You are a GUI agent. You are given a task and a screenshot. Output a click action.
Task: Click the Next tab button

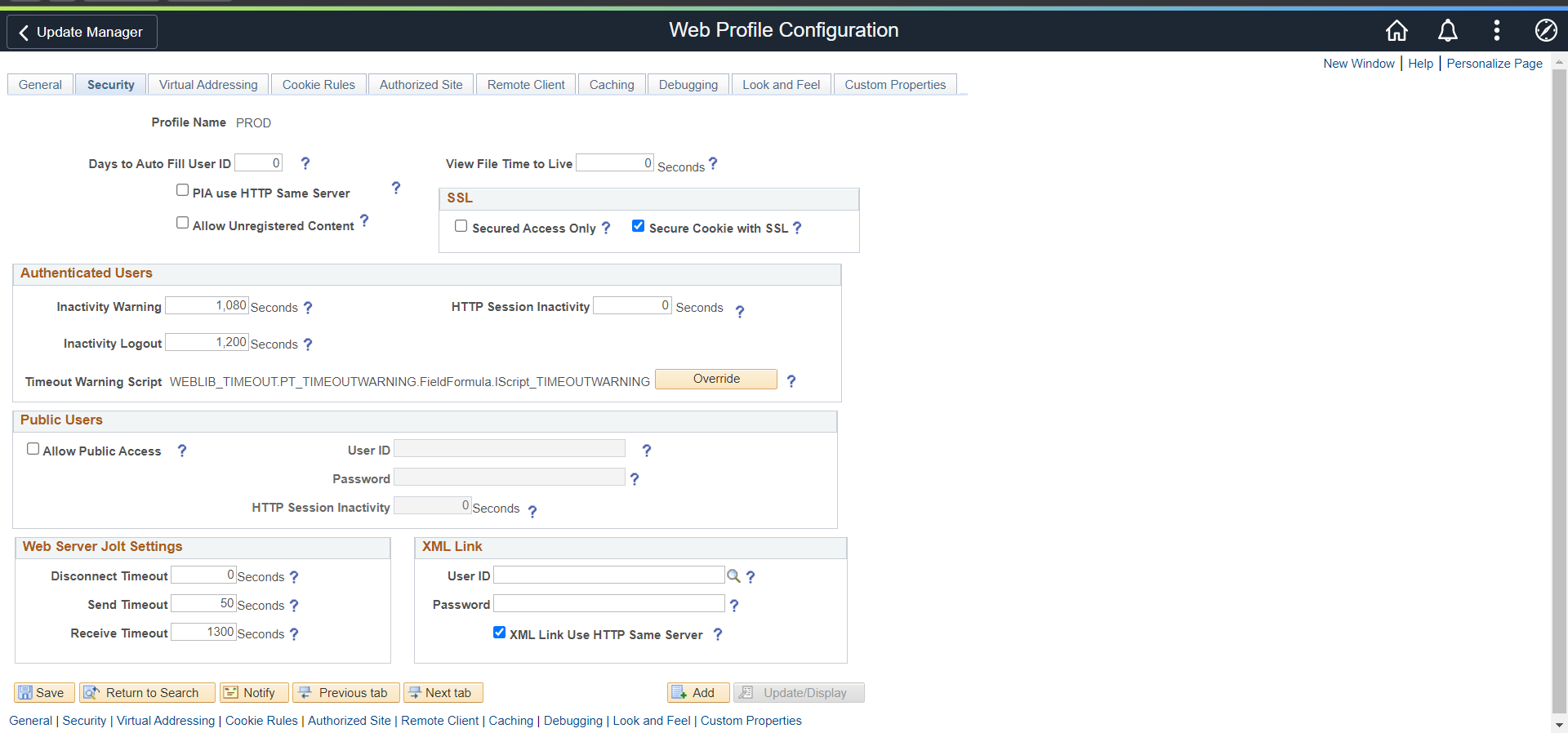(x=443, y=692)
